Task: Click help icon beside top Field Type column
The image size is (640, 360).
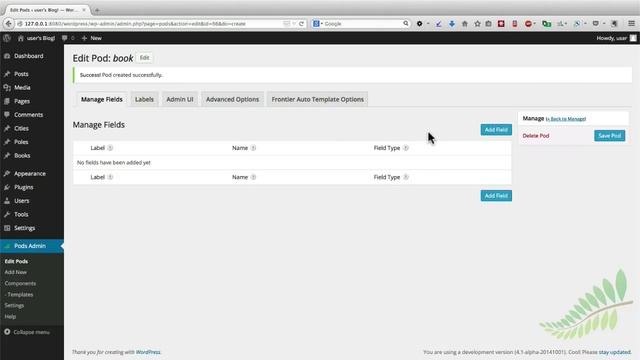Action: tap(406, 148)
